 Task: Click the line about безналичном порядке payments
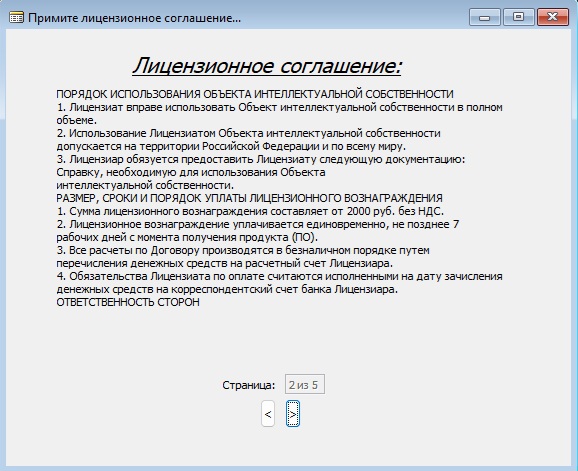243,250
